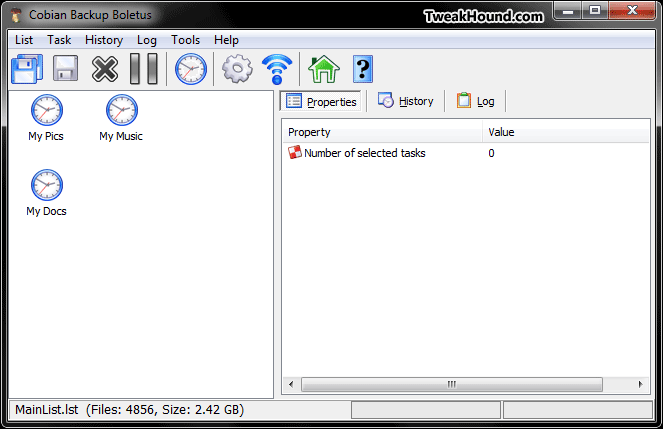Open help with the question mark icon

363,69
